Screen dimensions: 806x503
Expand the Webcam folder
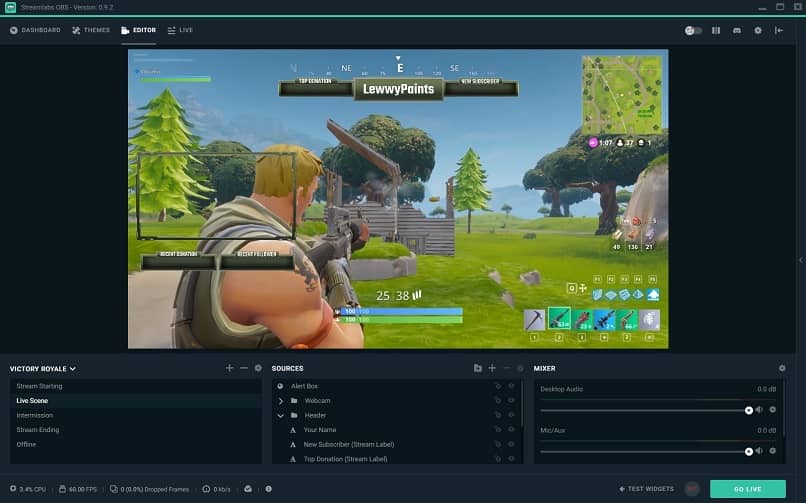click(x=281, y=401)
